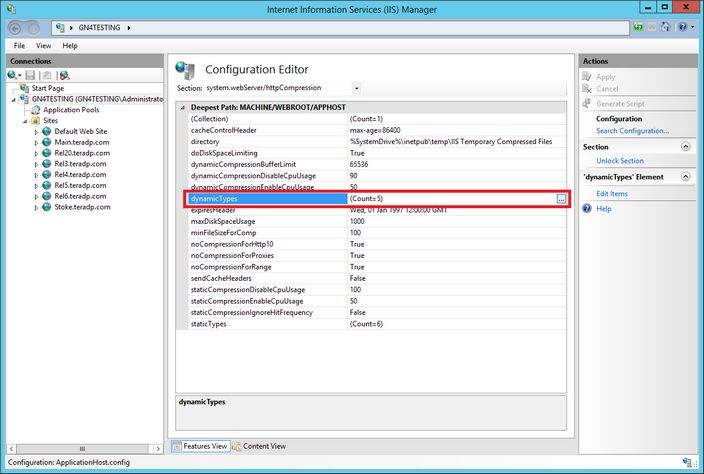This screenshot has height=474, width=704.
Task: Select the minFileSizeForComp property
Action: 223,233
